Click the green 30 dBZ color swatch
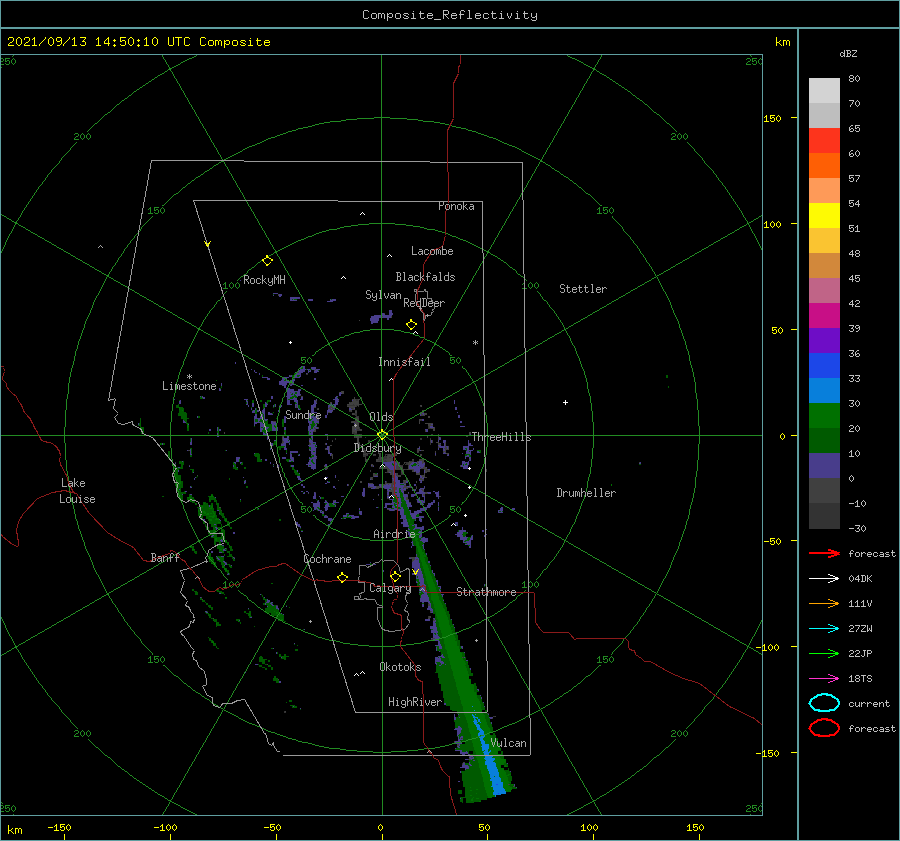Image resolution: width=900 pixels, height=841 pixels. click(x=824, y=416)
